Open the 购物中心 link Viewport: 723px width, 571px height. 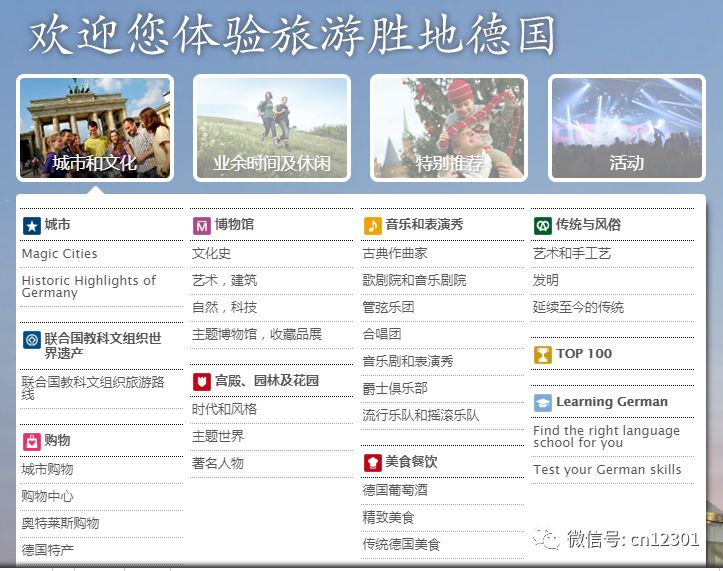[x=47, y=496]
